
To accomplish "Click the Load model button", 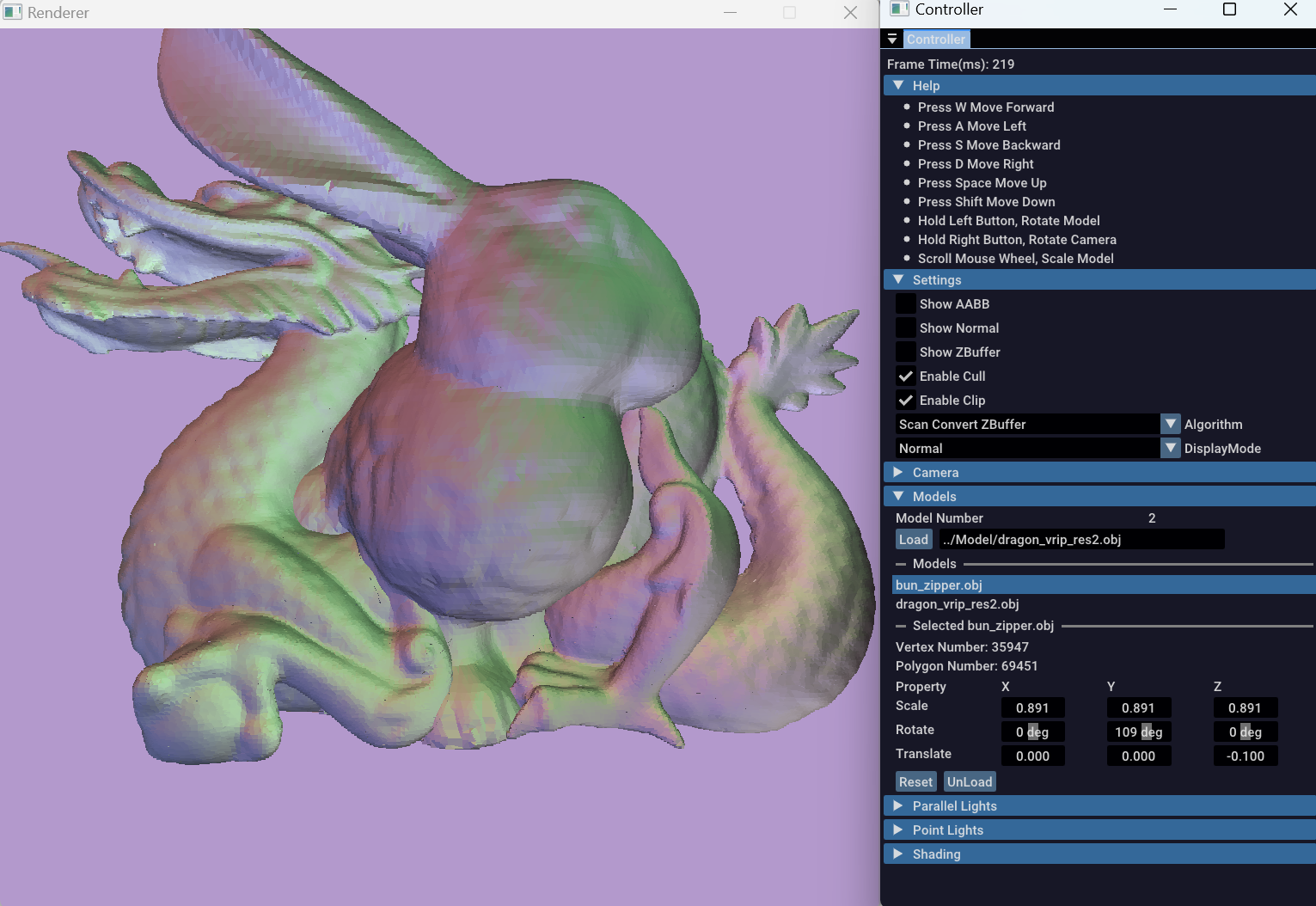I will click(914, 540).
